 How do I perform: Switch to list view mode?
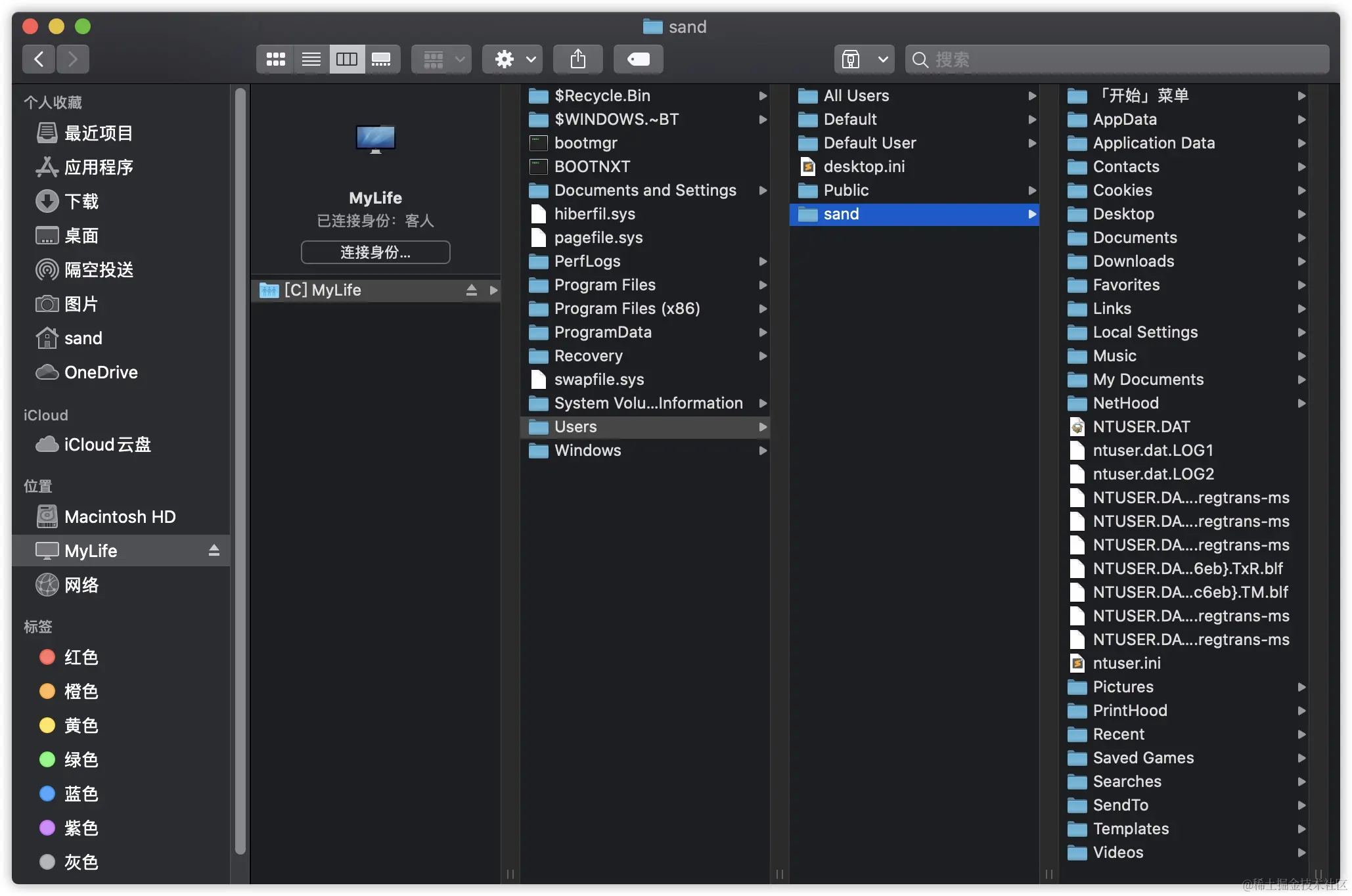pos(311,60)
